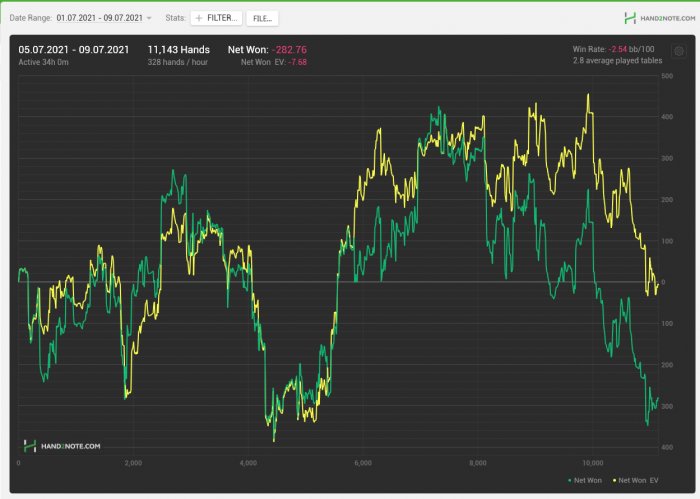Open date range 01.07.2021 - 09.07.2021 selector

pyautogui.click(x=100, y=18)
